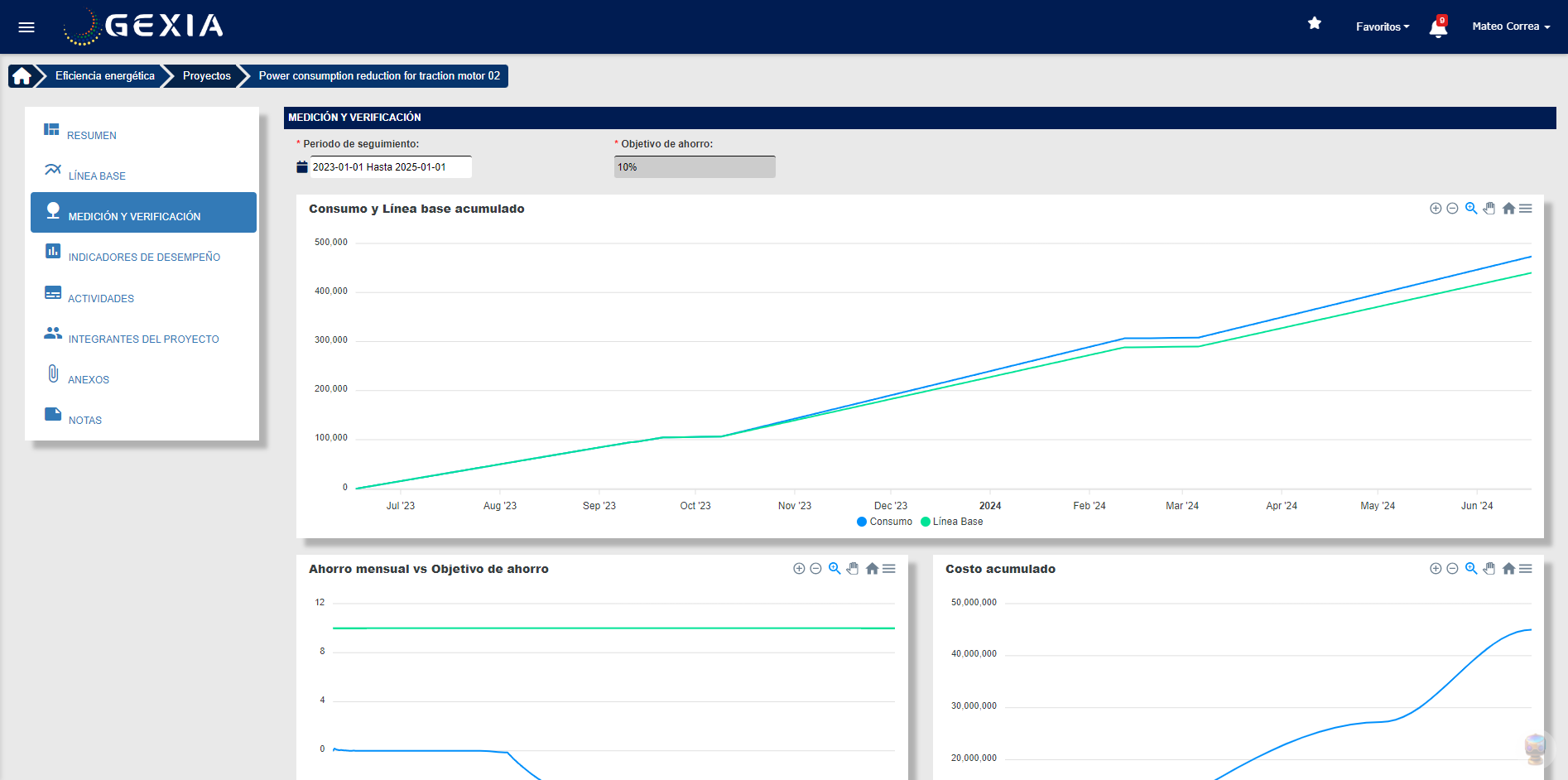
Task: Click the Eficiencia energética breadcrumb
Action: pos(105,76)
